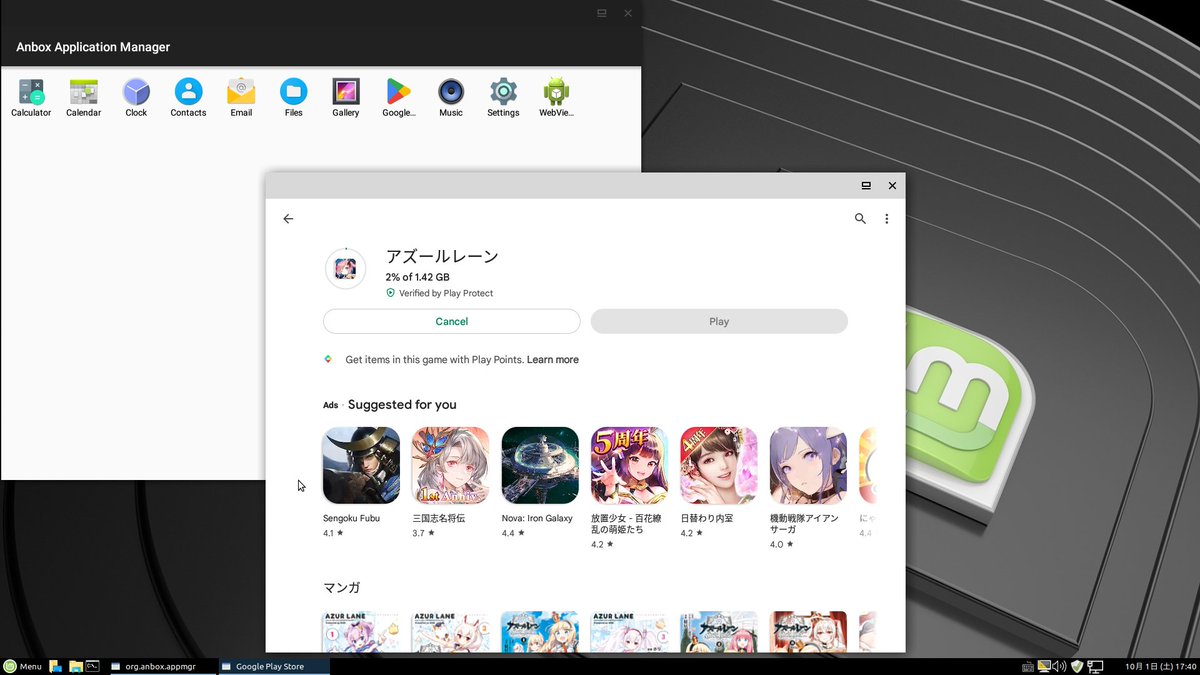This screenshot has width=1200, height=675.
Task: Click the アズールレーン app icon with download progress
Action: pyautogui.click(x=345, y=269)
